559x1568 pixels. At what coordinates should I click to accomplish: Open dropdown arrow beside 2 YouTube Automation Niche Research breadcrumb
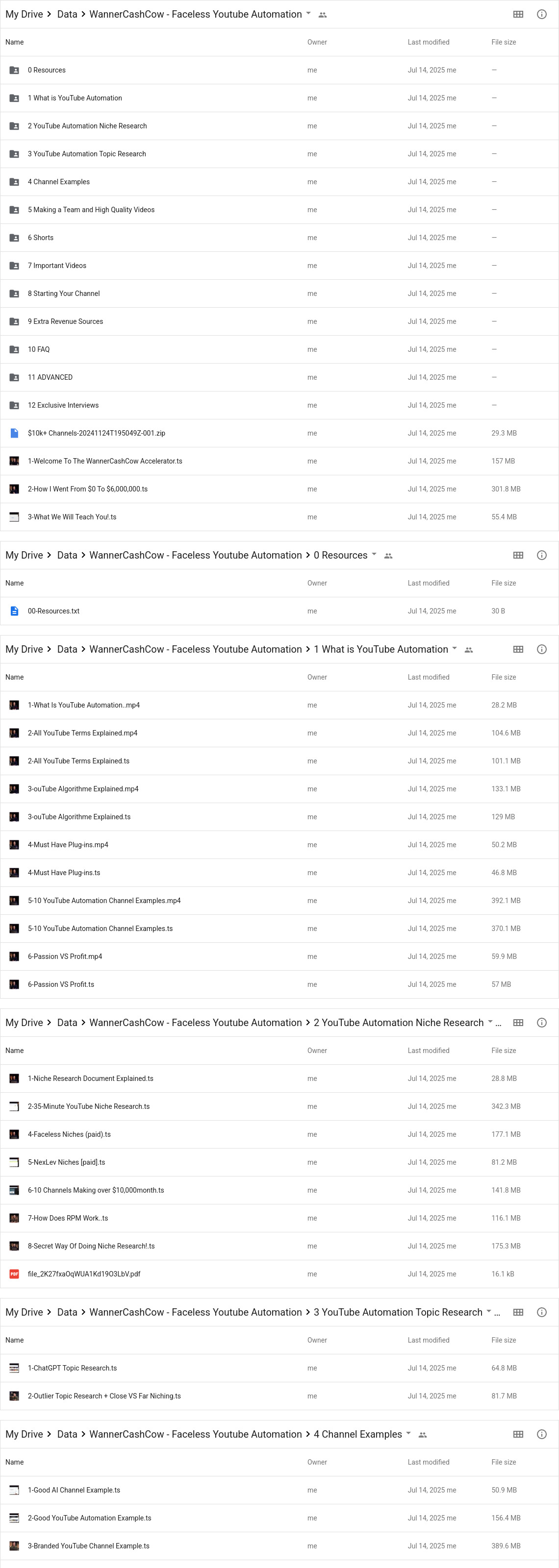point(490,1021)
